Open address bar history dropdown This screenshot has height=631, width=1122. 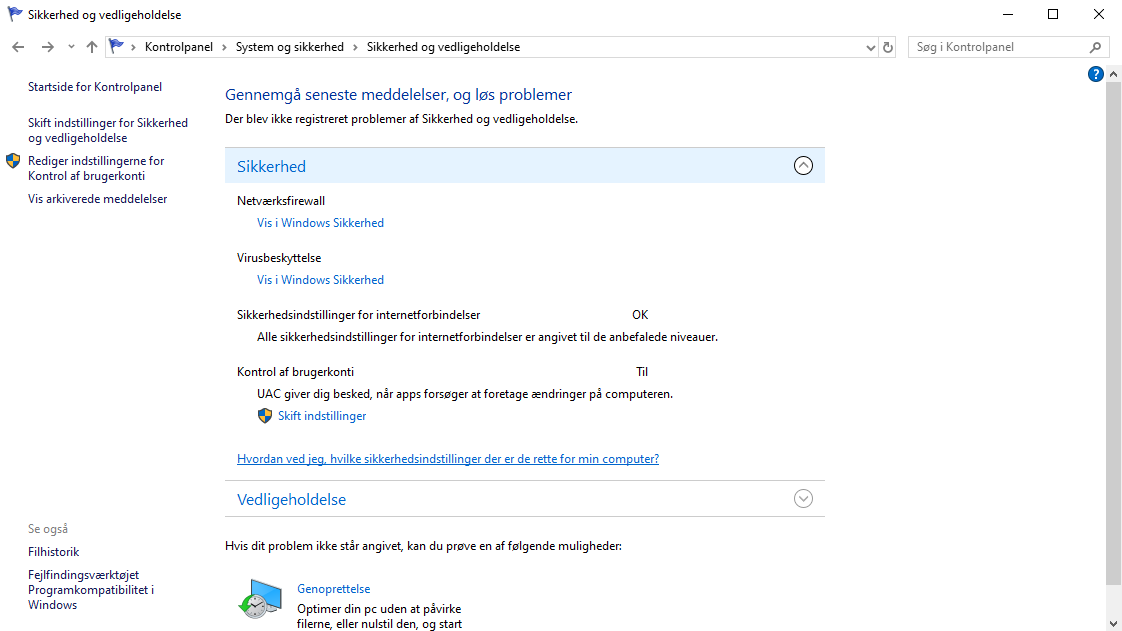click(x=870, y=47)
